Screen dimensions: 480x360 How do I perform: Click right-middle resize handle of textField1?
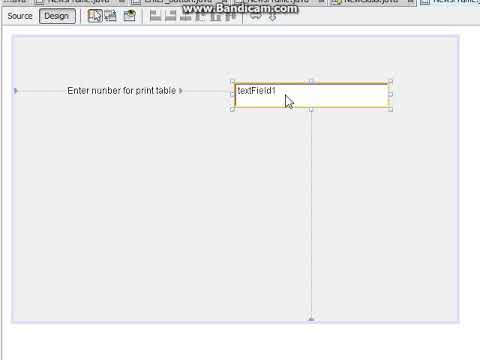tap(390, 95)
